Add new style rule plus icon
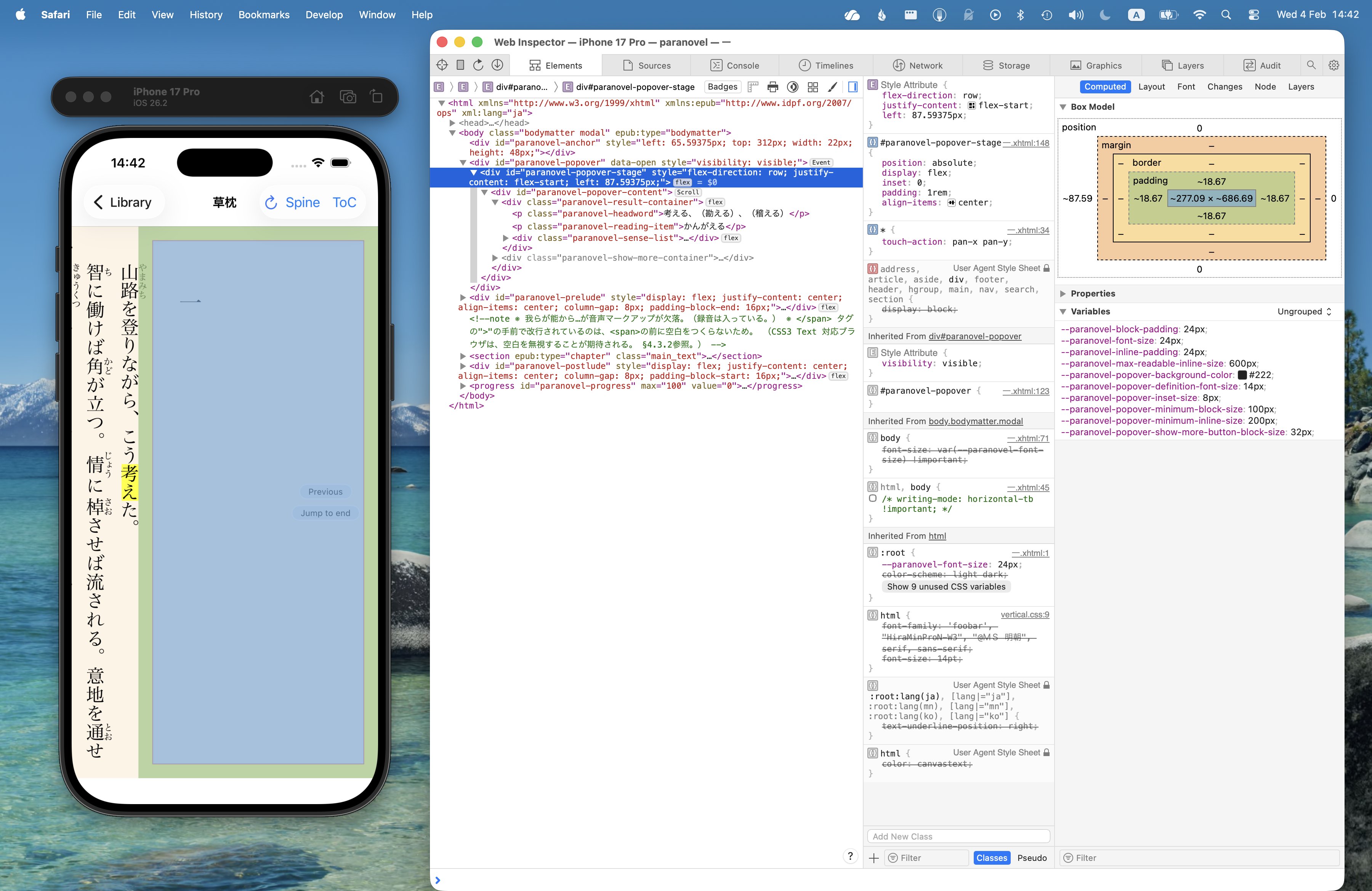1372x891 pixels. click(x=874, y=858)
